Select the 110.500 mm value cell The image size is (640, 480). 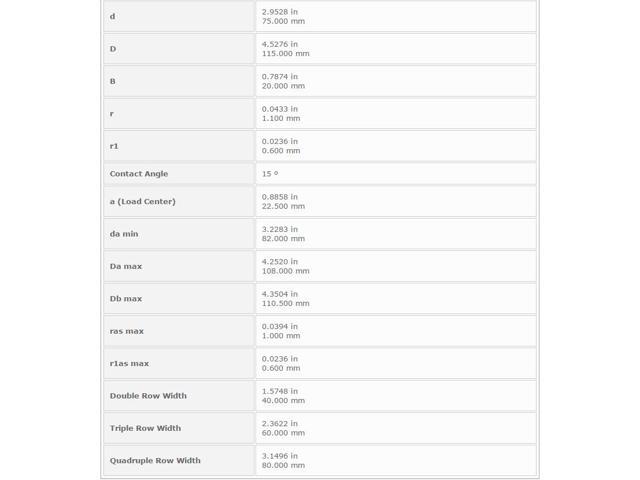pos(396,299)
